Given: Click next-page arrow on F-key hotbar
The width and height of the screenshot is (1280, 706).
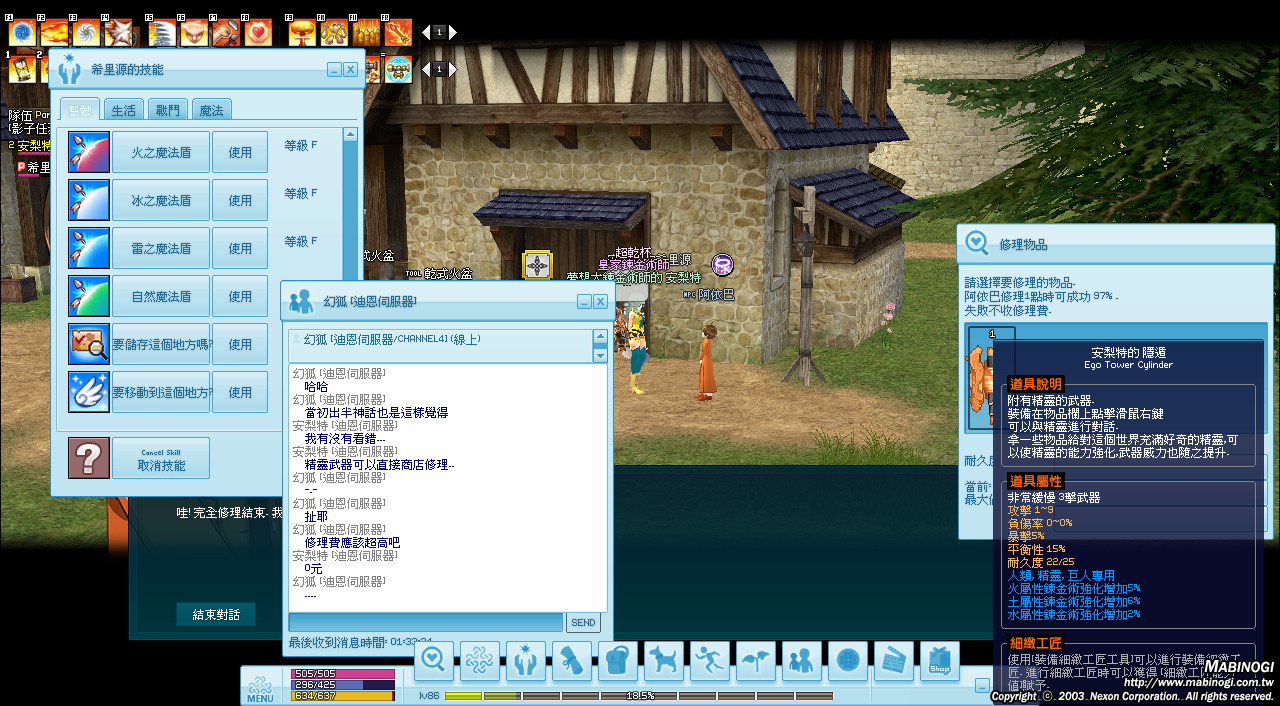Looking at the screenshot, I should pyautogui.click(x=452, y=32).
